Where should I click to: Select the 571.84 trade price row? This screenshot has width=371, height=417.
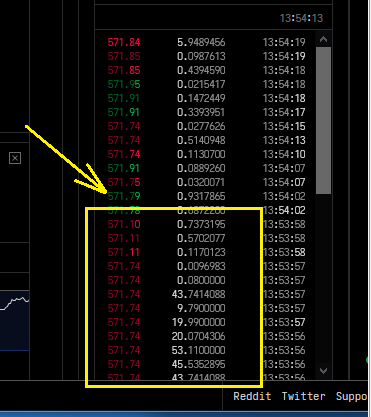[x=206, y=42]
